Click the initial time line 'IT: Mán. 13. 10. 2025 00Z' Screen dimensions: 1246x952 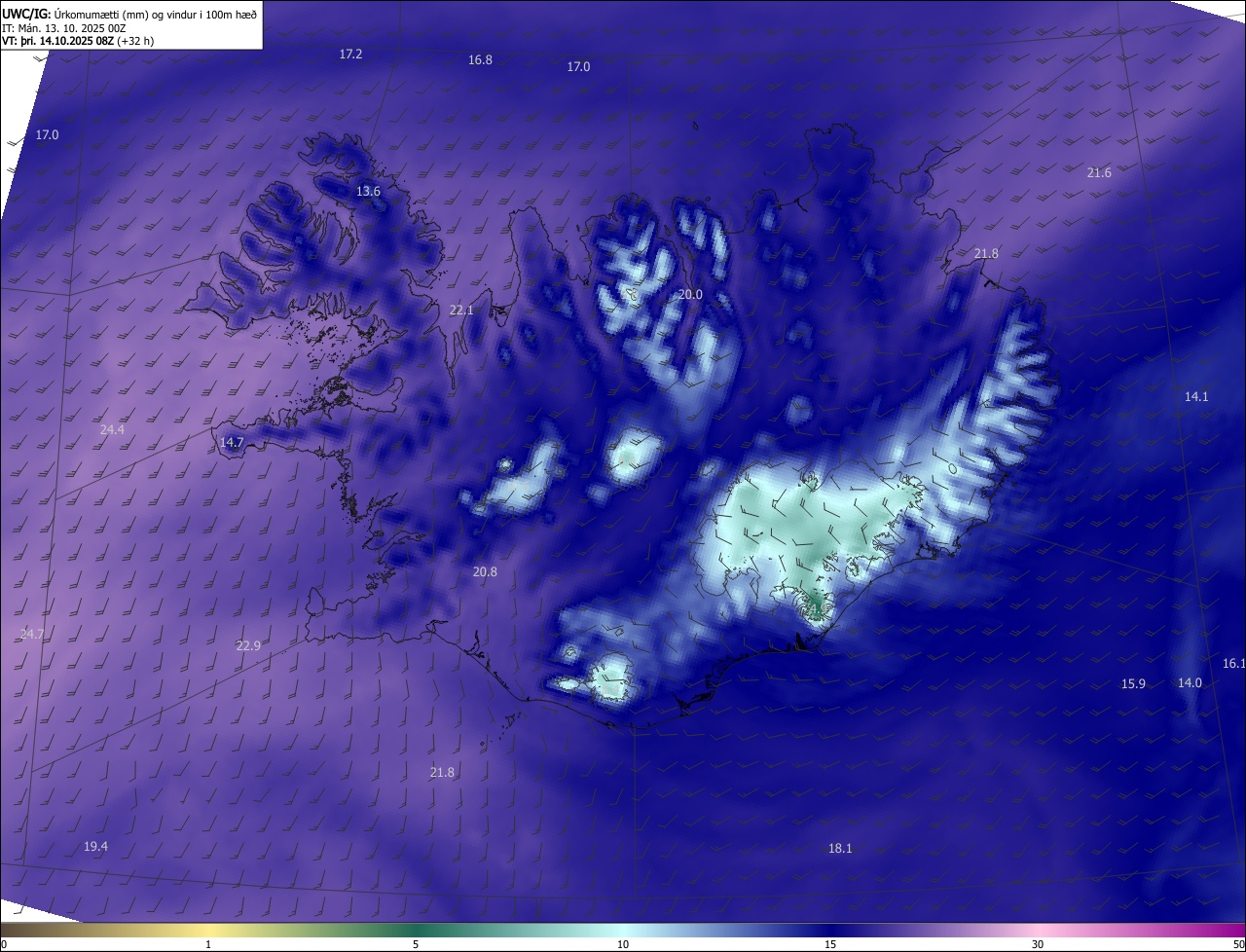click(64, 27)
